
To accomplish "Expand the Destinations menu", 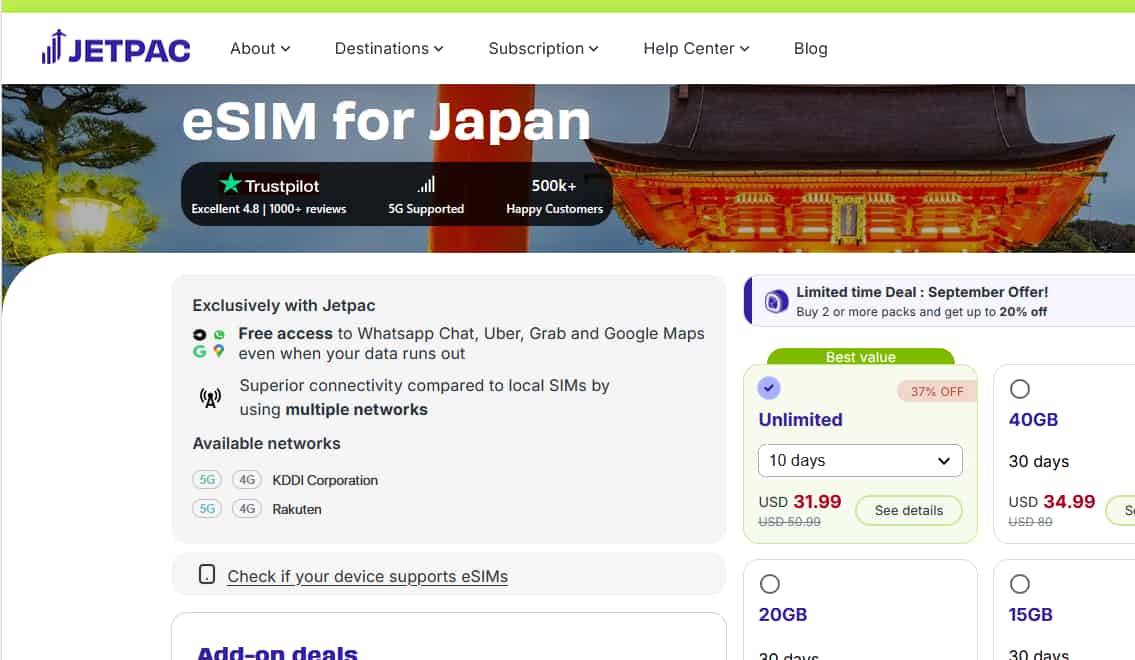I will click(x=389, y=48).
